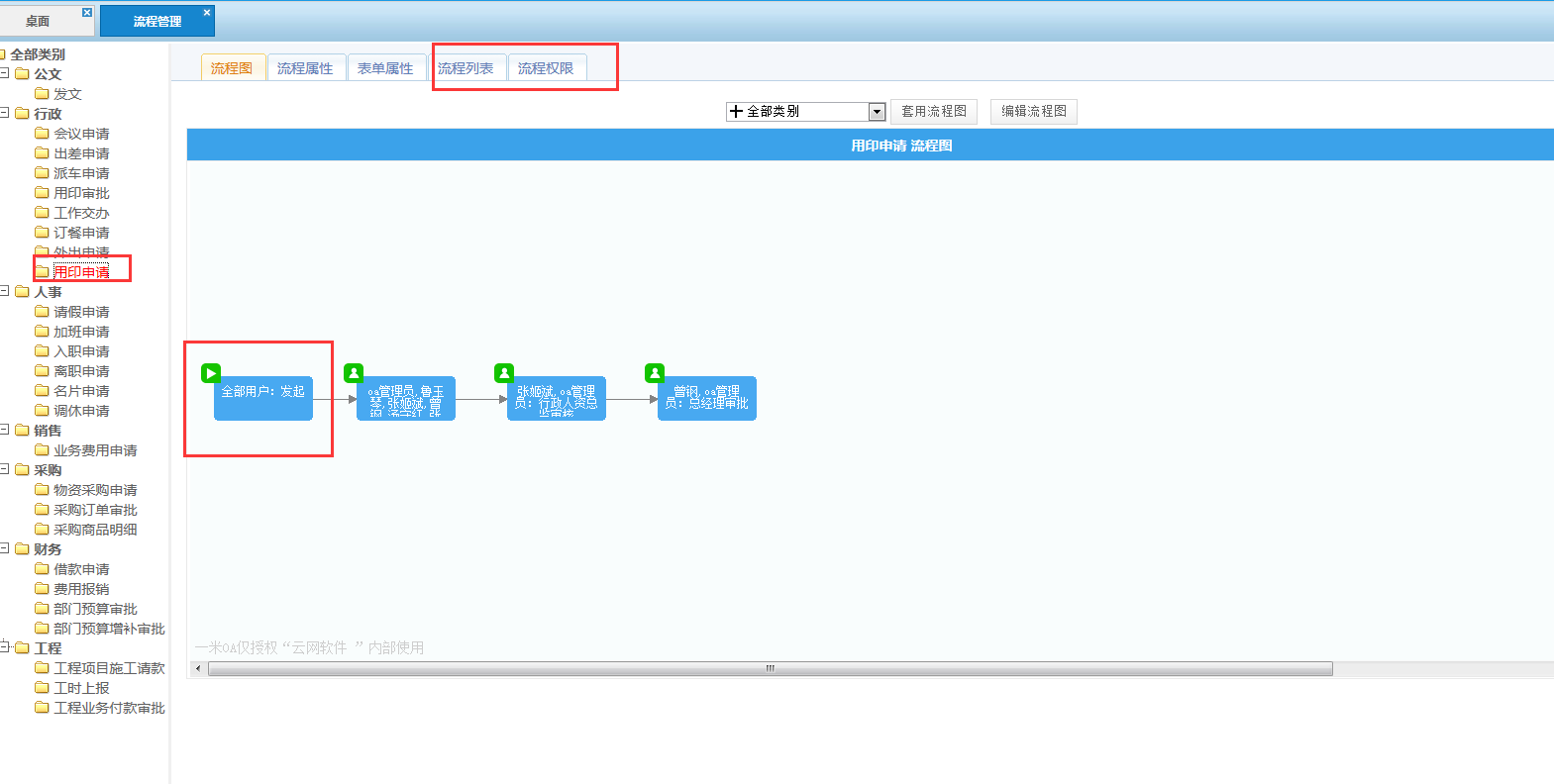Open the 流程图 tab
Image resolution: width=1554 pixels, height=784 pixels.
[x=232, y=68]
